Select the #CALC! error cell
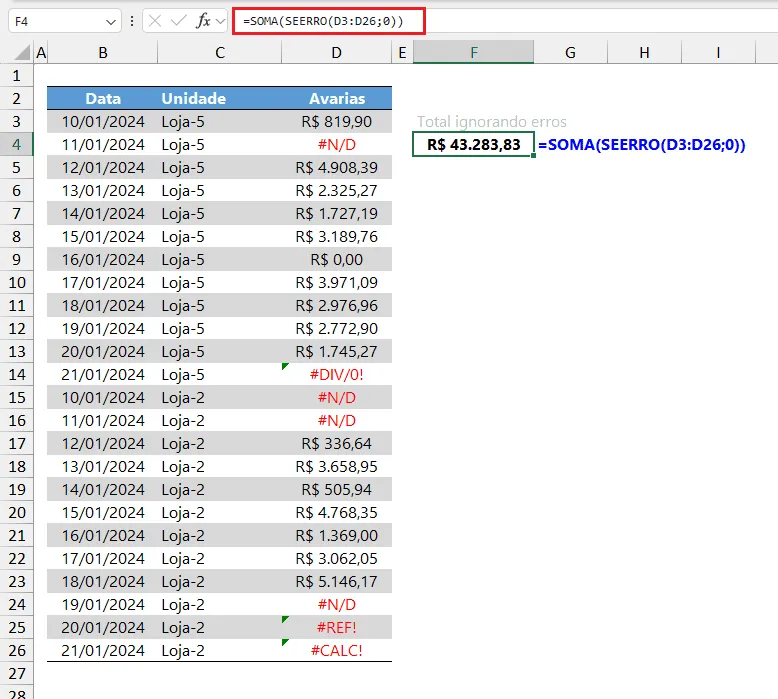Image resolution: width=778 pixels, height=699 pixels. point(336,650)
